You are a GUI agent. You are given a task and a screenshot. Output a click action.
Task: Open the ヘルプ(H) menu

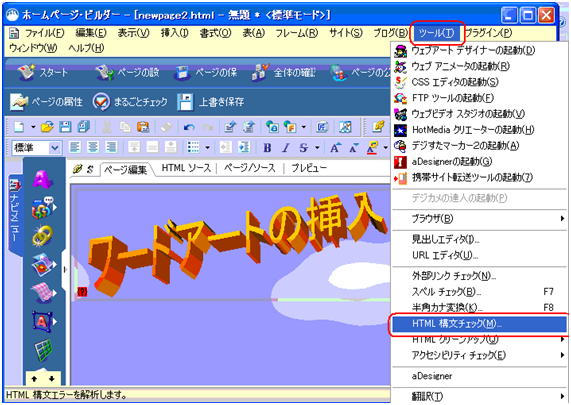(x=86, y=48)
